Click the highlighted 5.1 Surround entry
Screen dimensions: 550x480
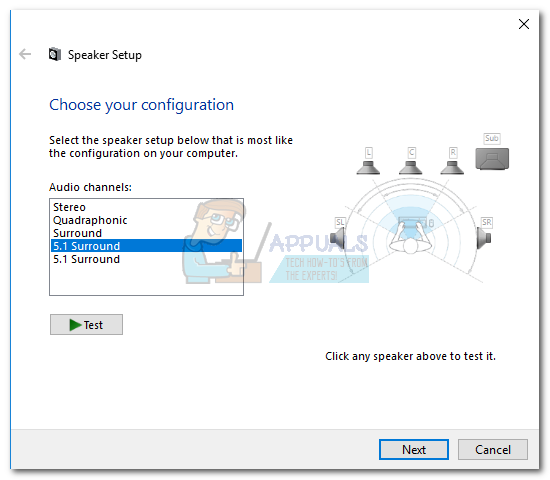[x=146, y=246]
